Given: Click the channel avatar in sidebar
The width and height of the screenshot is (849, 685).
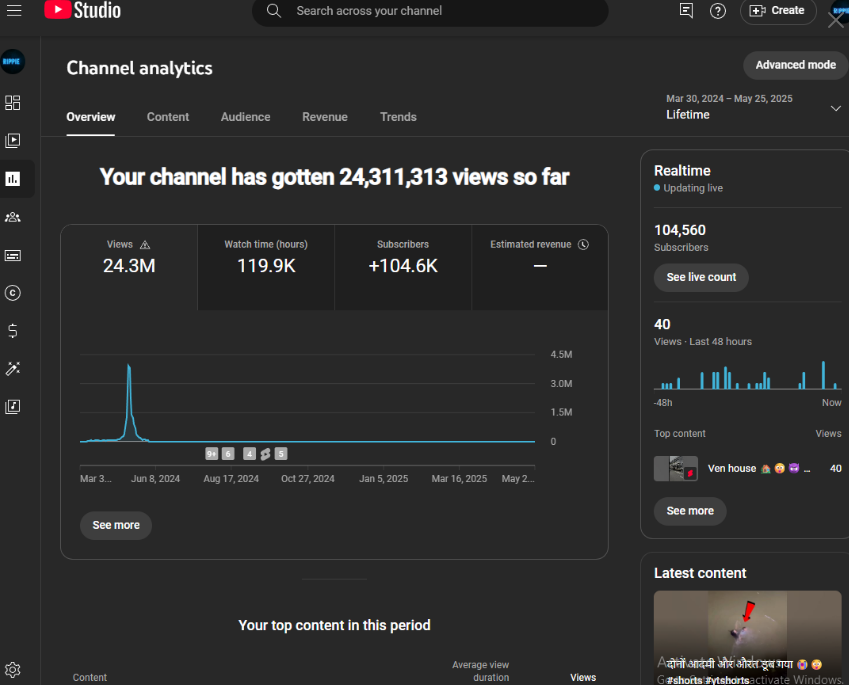Looking at the screenshot, I should 12,61.
